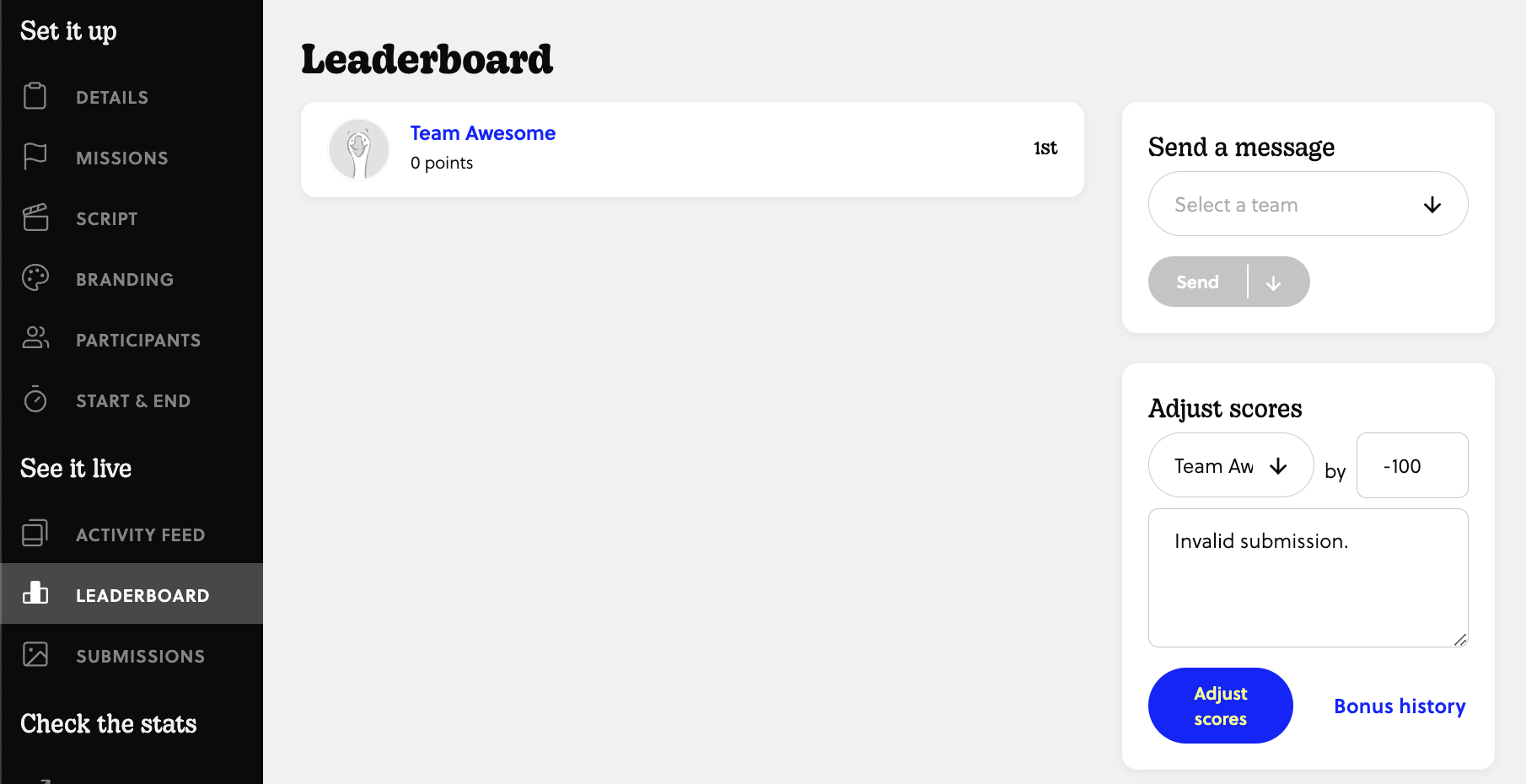Screen dimensions: 1526x784
Task: Open the Select a team dropdown
Action: pyautogui.click(x=1308, y=203)
